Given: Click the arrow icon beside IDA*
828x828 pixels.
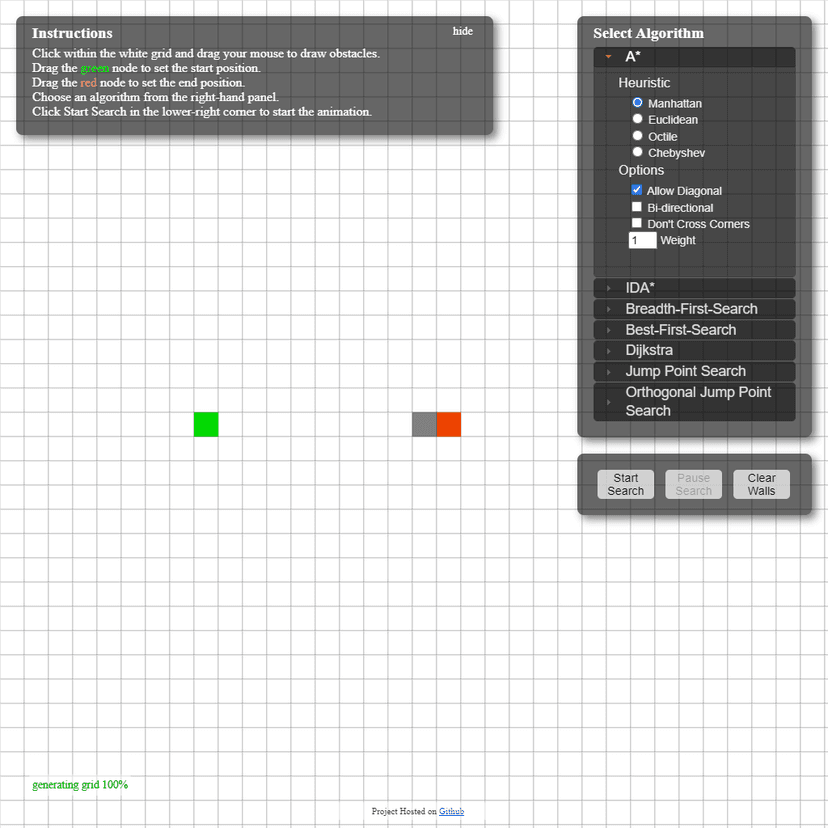Looking at the screenshot, I should click(607, 287).
